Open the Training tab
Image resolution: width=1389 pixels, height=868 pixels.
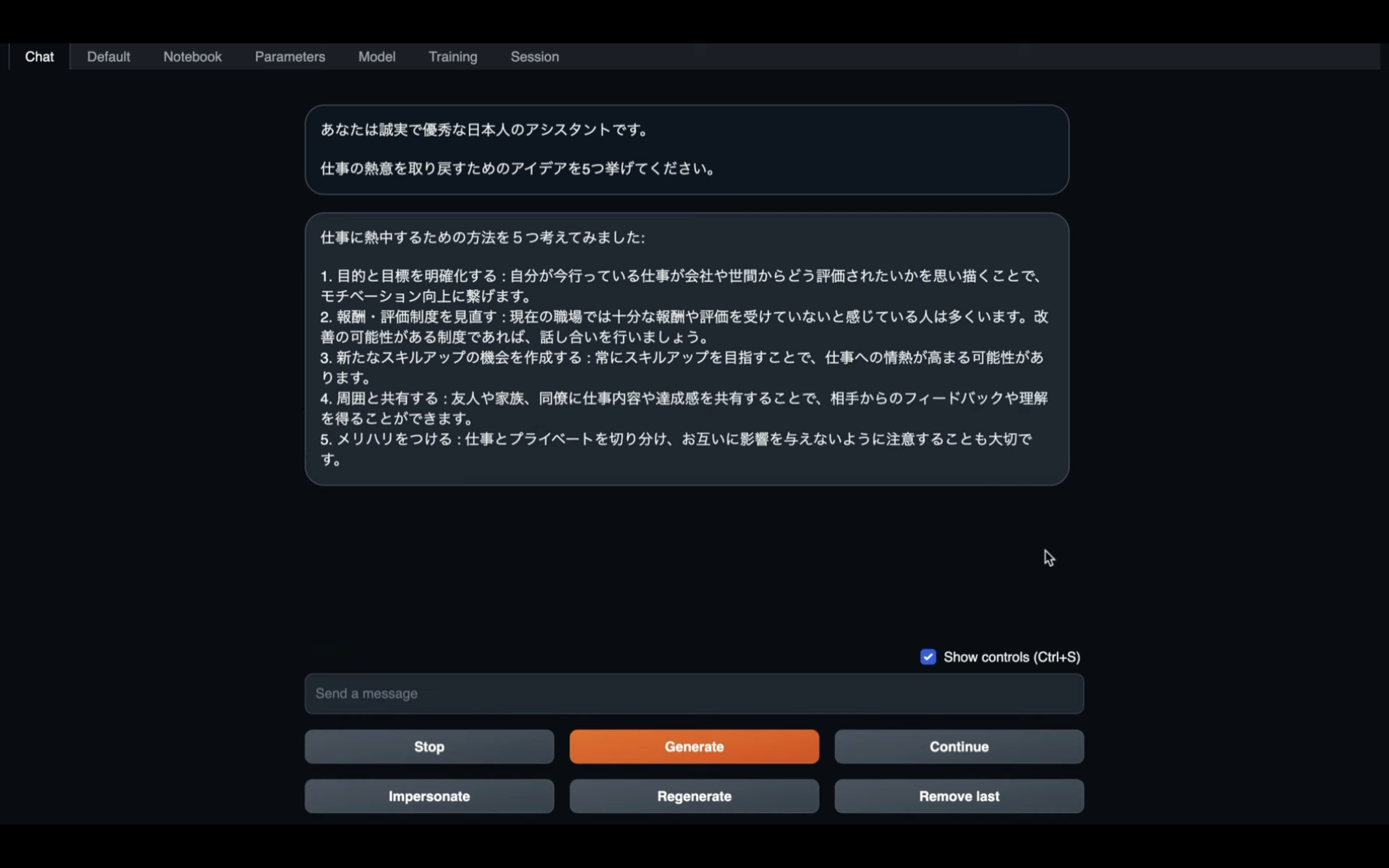click(x=453, y=57)
